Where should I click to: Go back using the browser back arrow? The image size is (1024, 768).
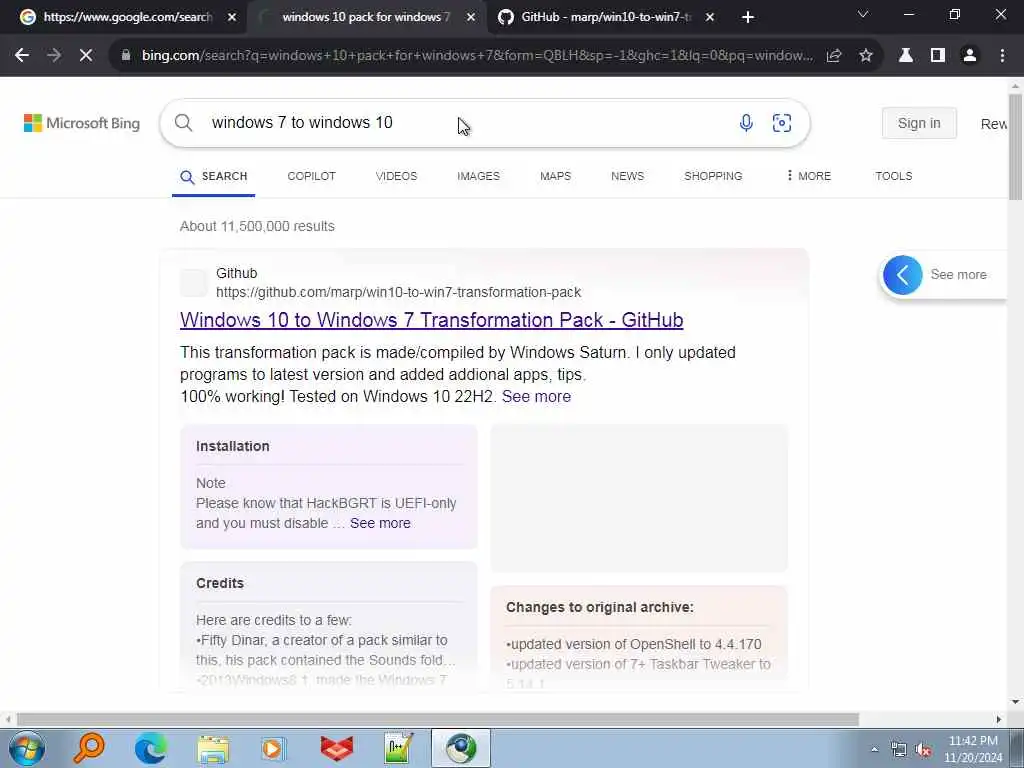click(x=22, y=56)
